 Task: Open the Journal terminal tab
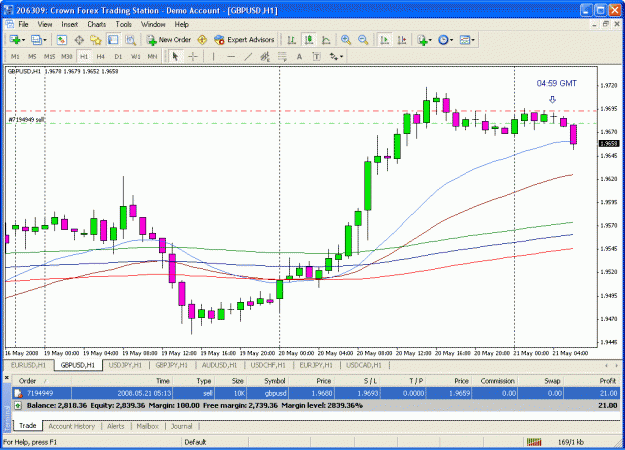182,426
